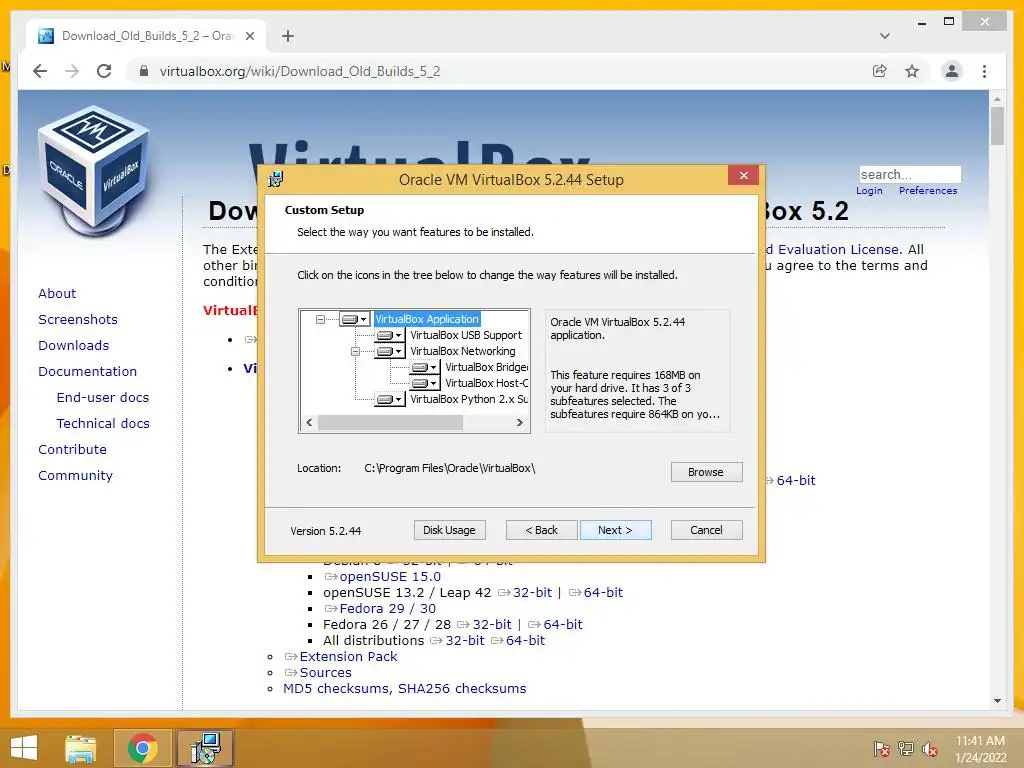Open VirtualBox Application feature install dropdown
The width and height of the screenshot is (1024, 768).
(355, 319)
